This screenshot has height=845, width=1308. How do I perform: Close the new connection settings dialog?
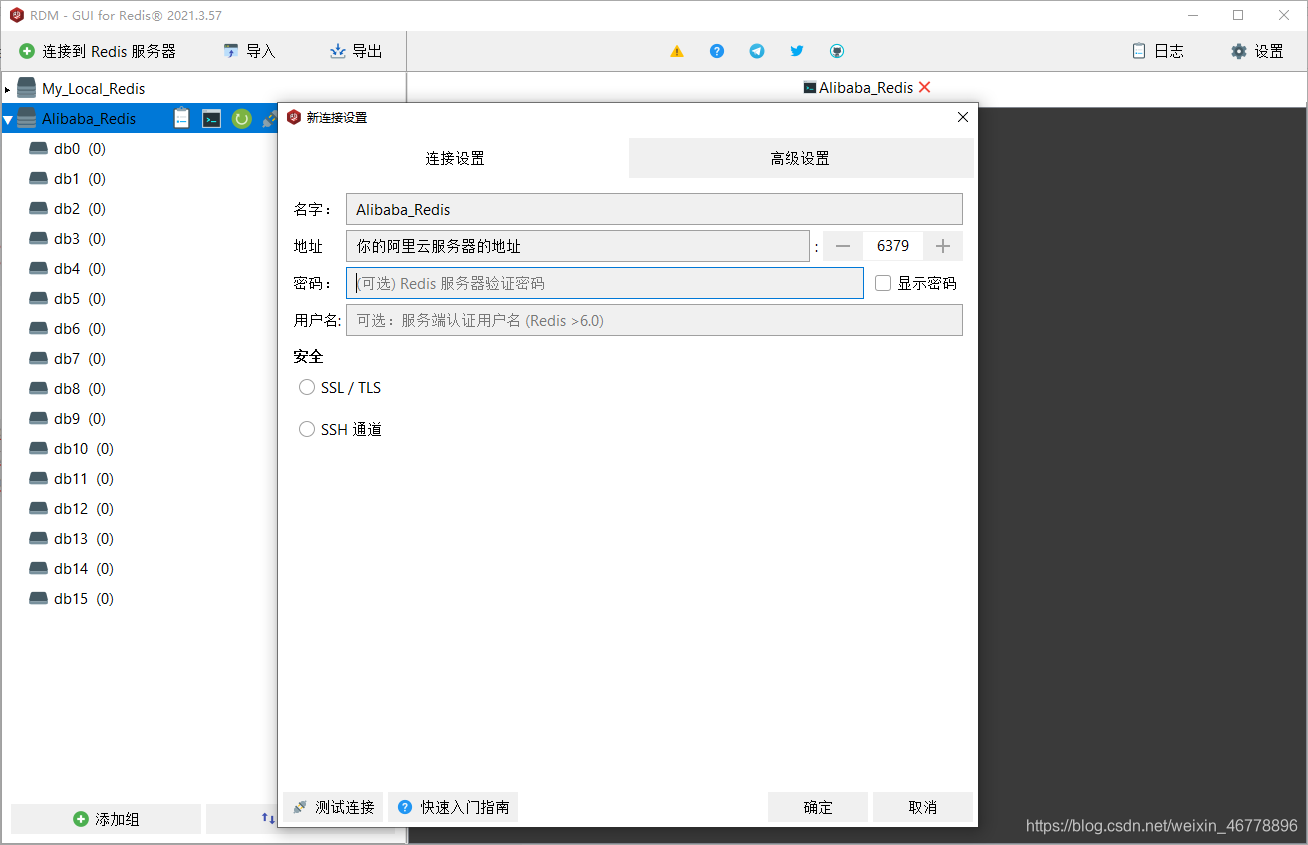(x=962, y=117)
